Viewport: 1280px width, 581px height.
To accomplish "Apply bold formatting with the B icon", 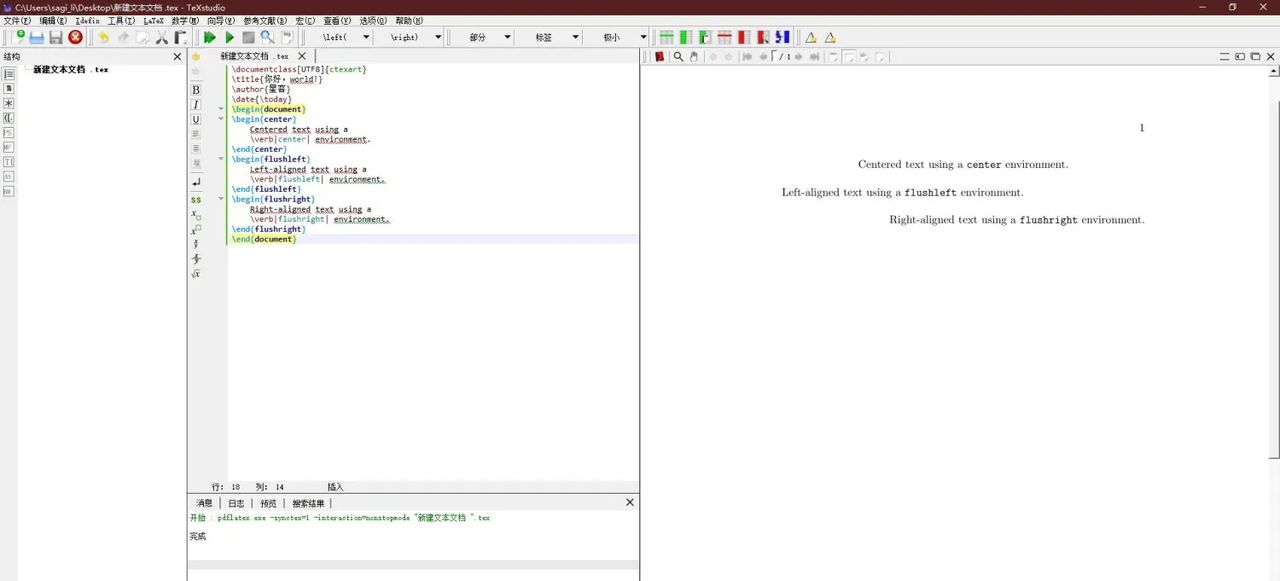I will (x=196, y=90).
